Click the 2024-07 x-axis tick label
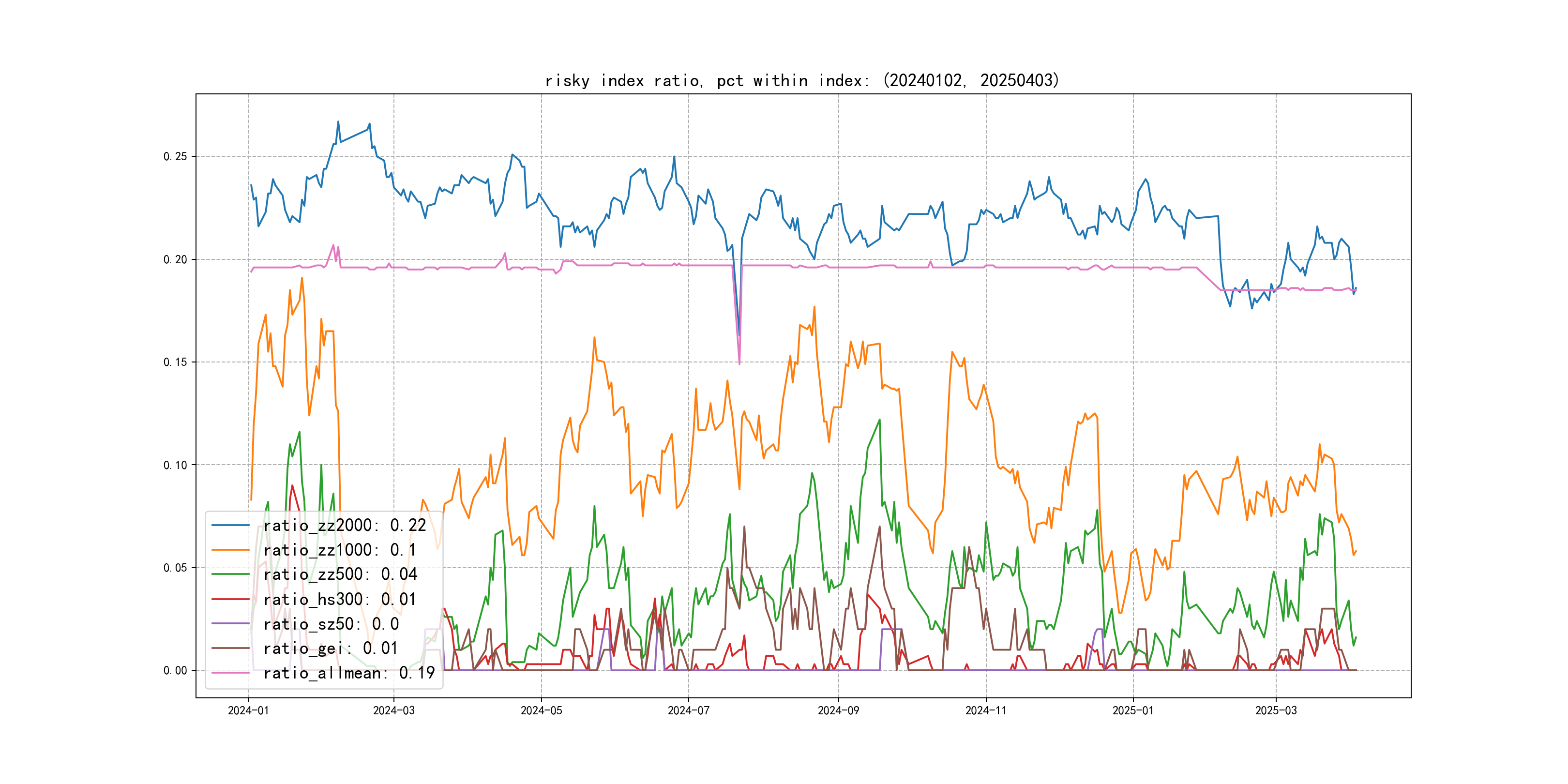Viewport: 1568px width, 784px height. pyautogui.click(x=689, y=711)
